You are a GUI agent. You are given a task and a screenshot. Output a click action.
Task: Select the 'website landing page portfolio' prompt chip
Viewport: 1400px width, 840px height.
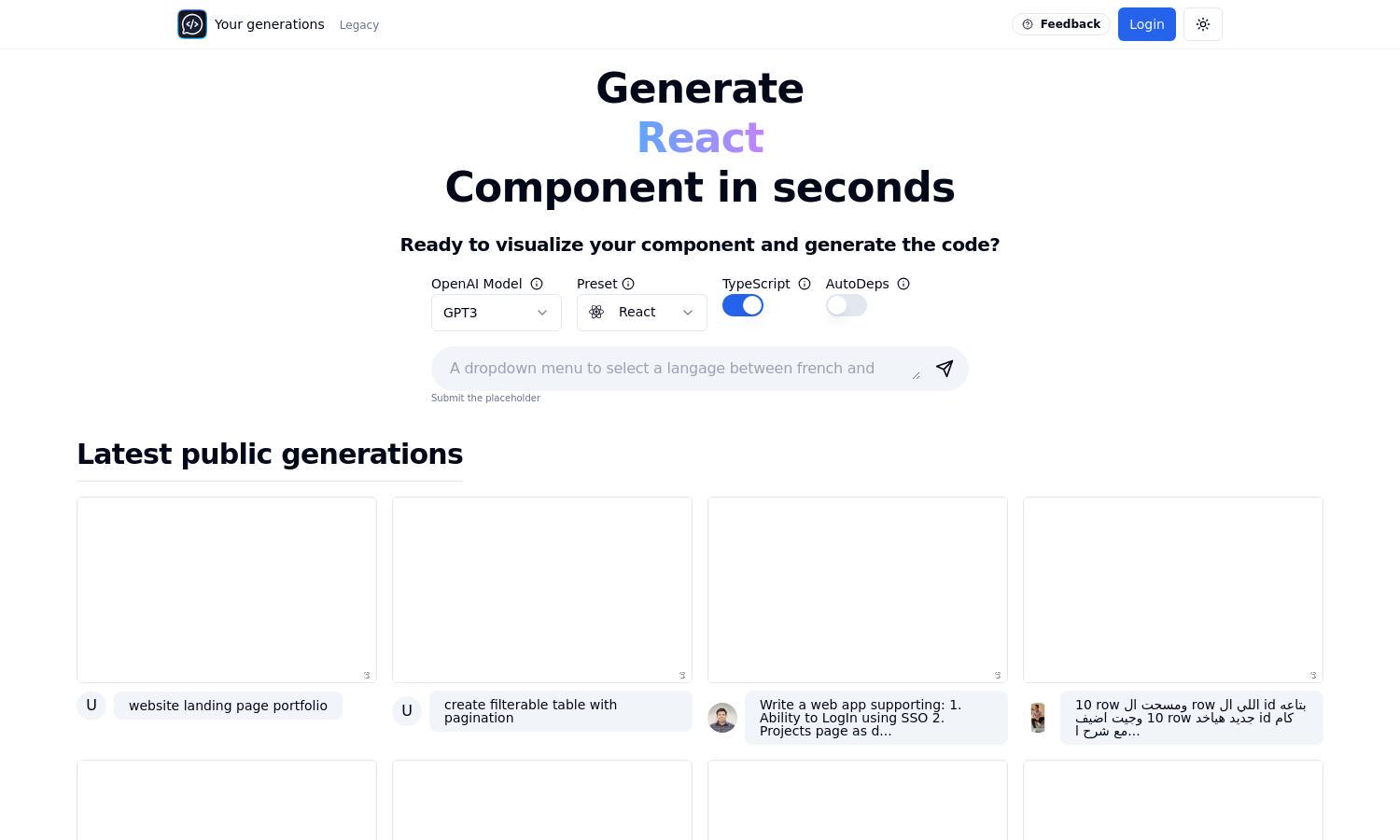(228, 706)
